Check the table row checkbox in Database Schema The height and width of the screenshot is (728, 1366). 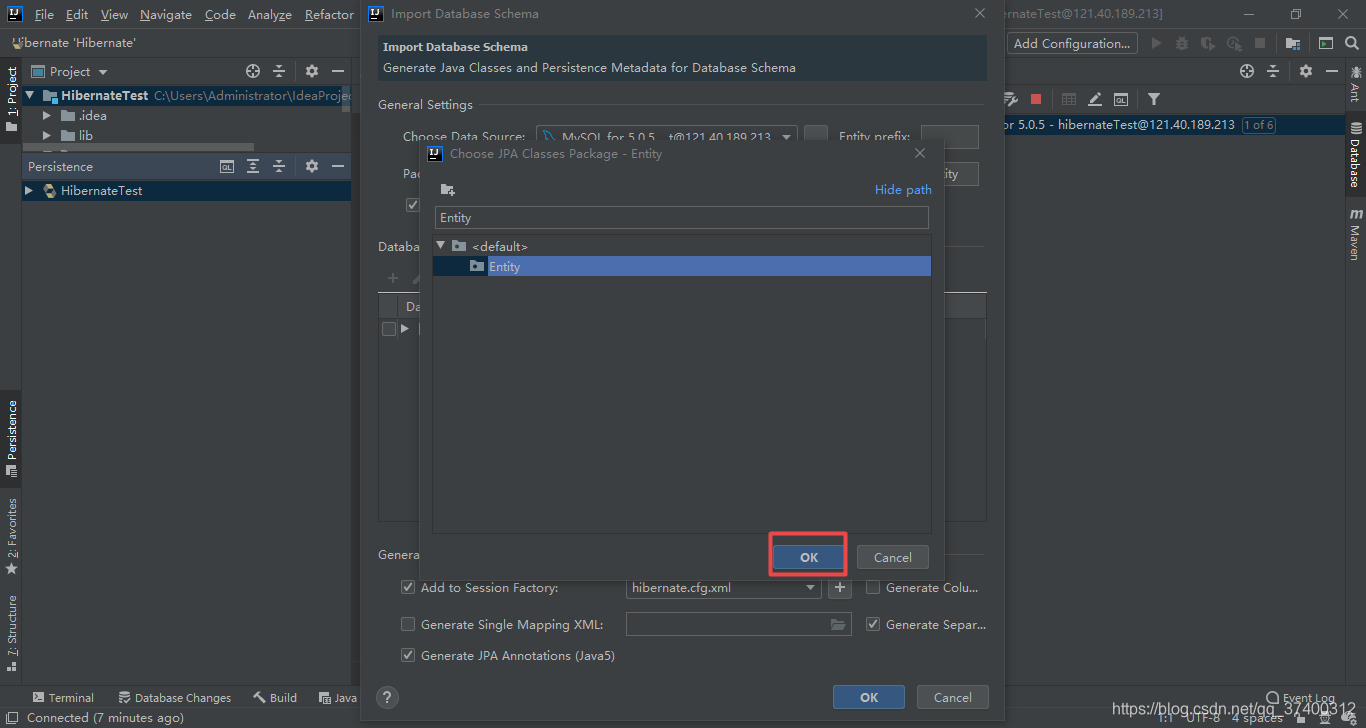[x=389, y=329]
